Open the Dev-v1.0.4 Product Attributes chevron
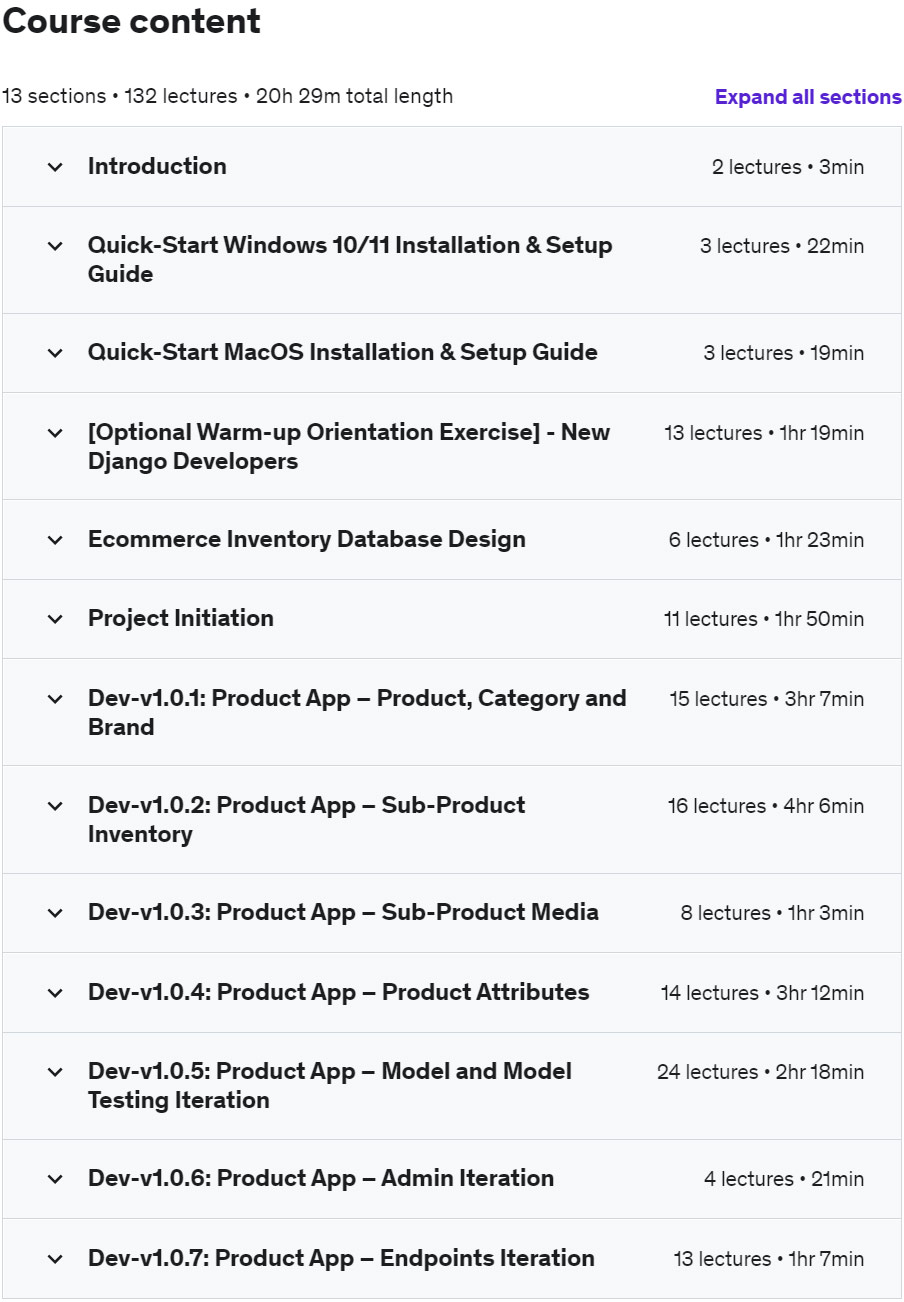 55,993
